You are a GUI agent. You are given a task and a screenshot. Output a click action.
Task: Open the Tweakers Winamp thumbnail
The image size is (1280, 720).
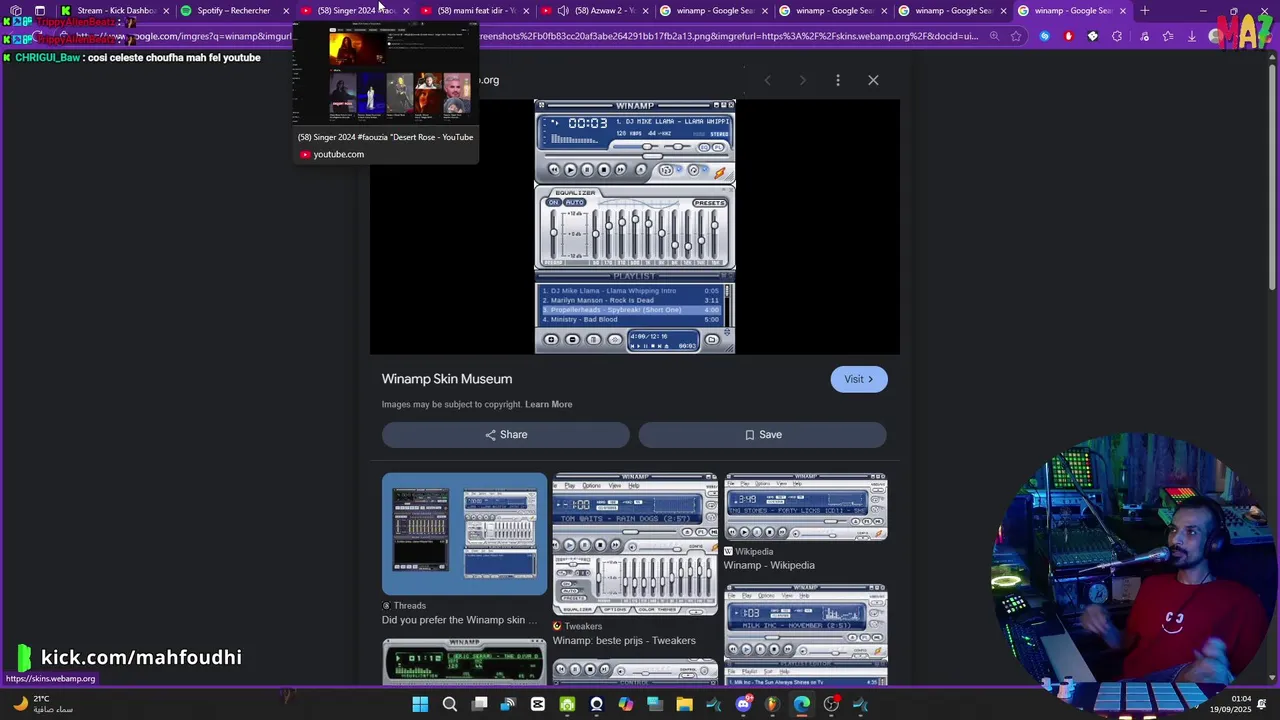tap(636, 545)
